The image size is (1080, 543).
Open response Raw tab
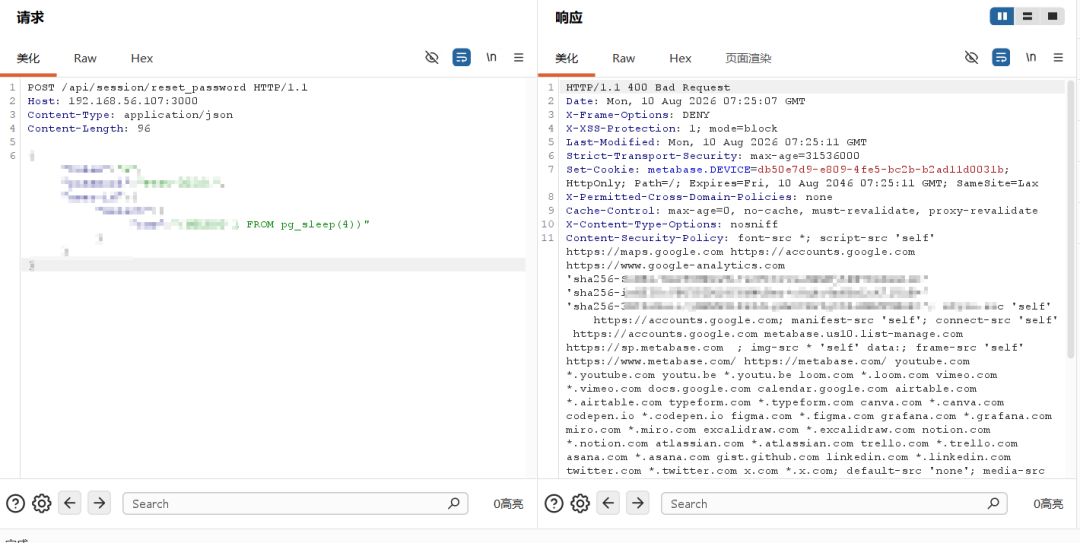pos(623,59)
